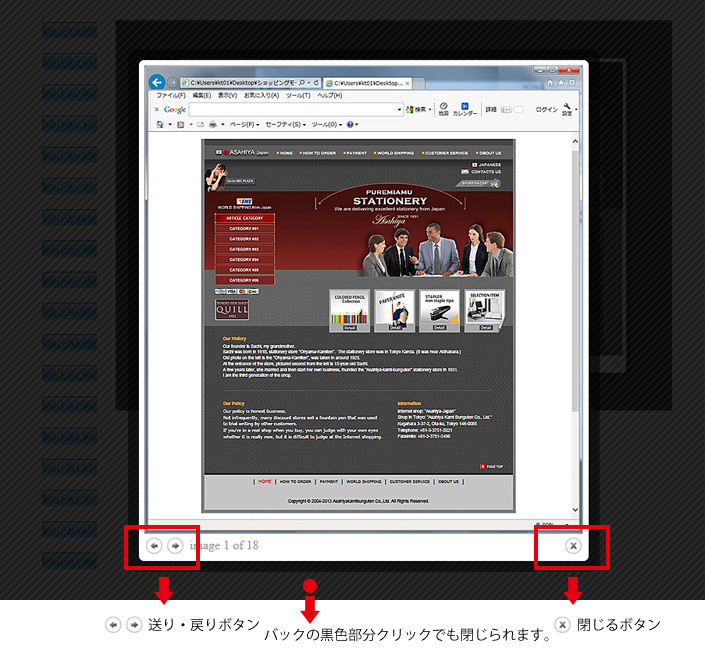Click CUSTOMER SERVICE in top page navigation
Image resolution: width=705 pixels, height=650 pixels.
coord(445,153)
